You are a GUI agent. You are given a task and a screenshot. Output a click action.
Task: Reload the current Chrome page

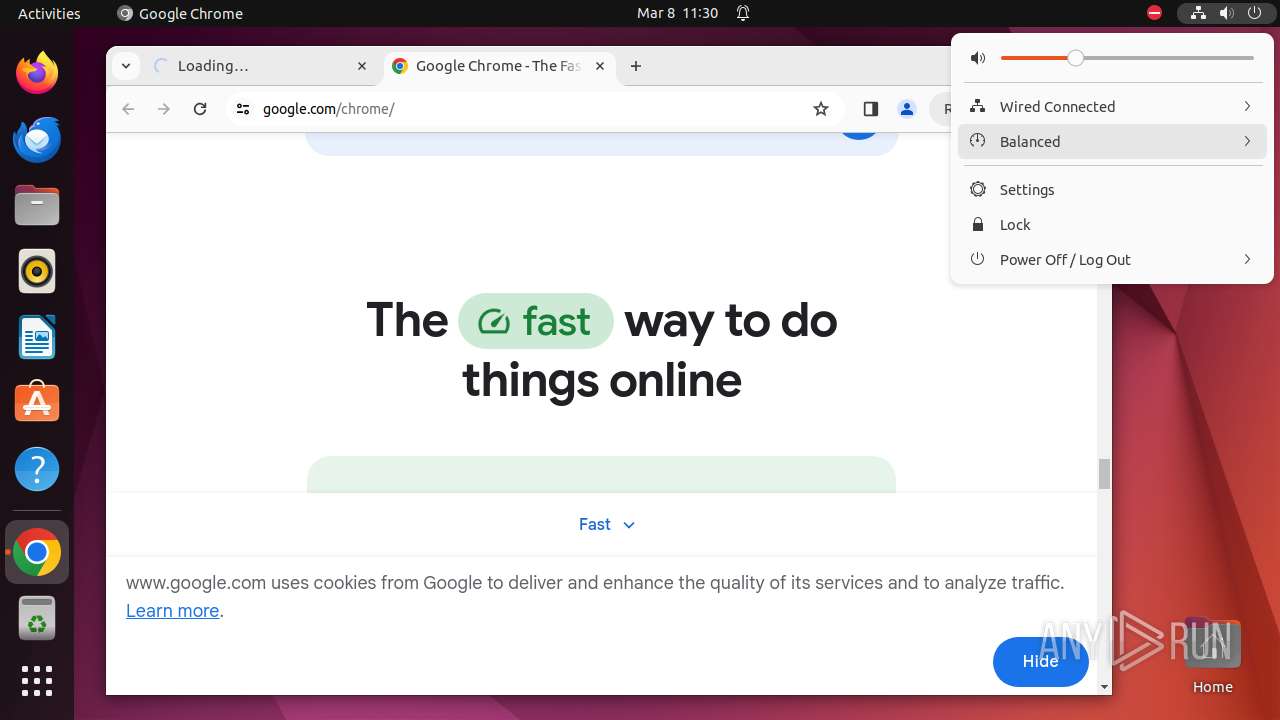pyautogui.click(x=200, y=109)
